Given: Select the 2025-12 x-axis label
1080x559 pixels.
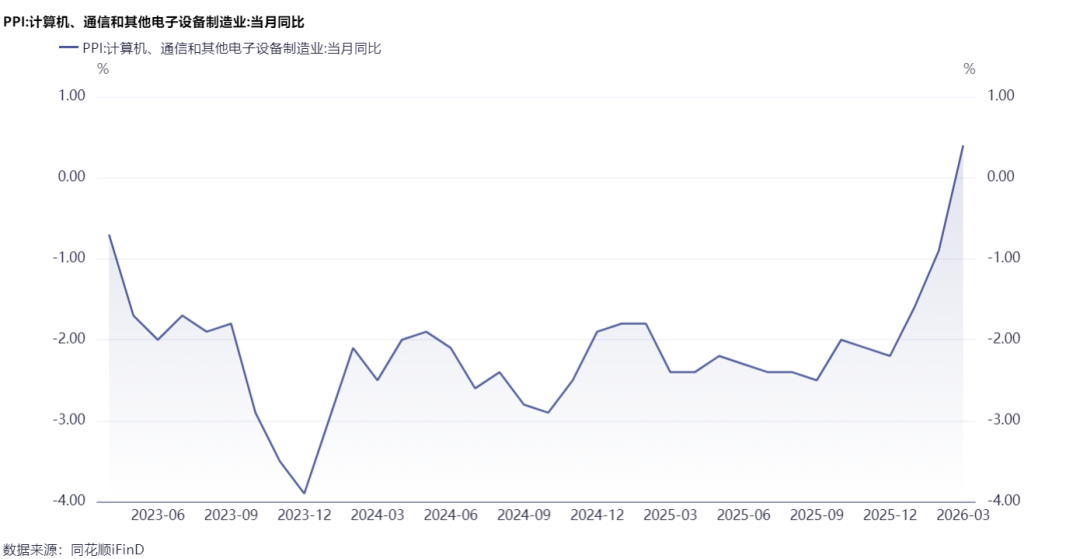Looking at the screenshot, I should [889, 515].
